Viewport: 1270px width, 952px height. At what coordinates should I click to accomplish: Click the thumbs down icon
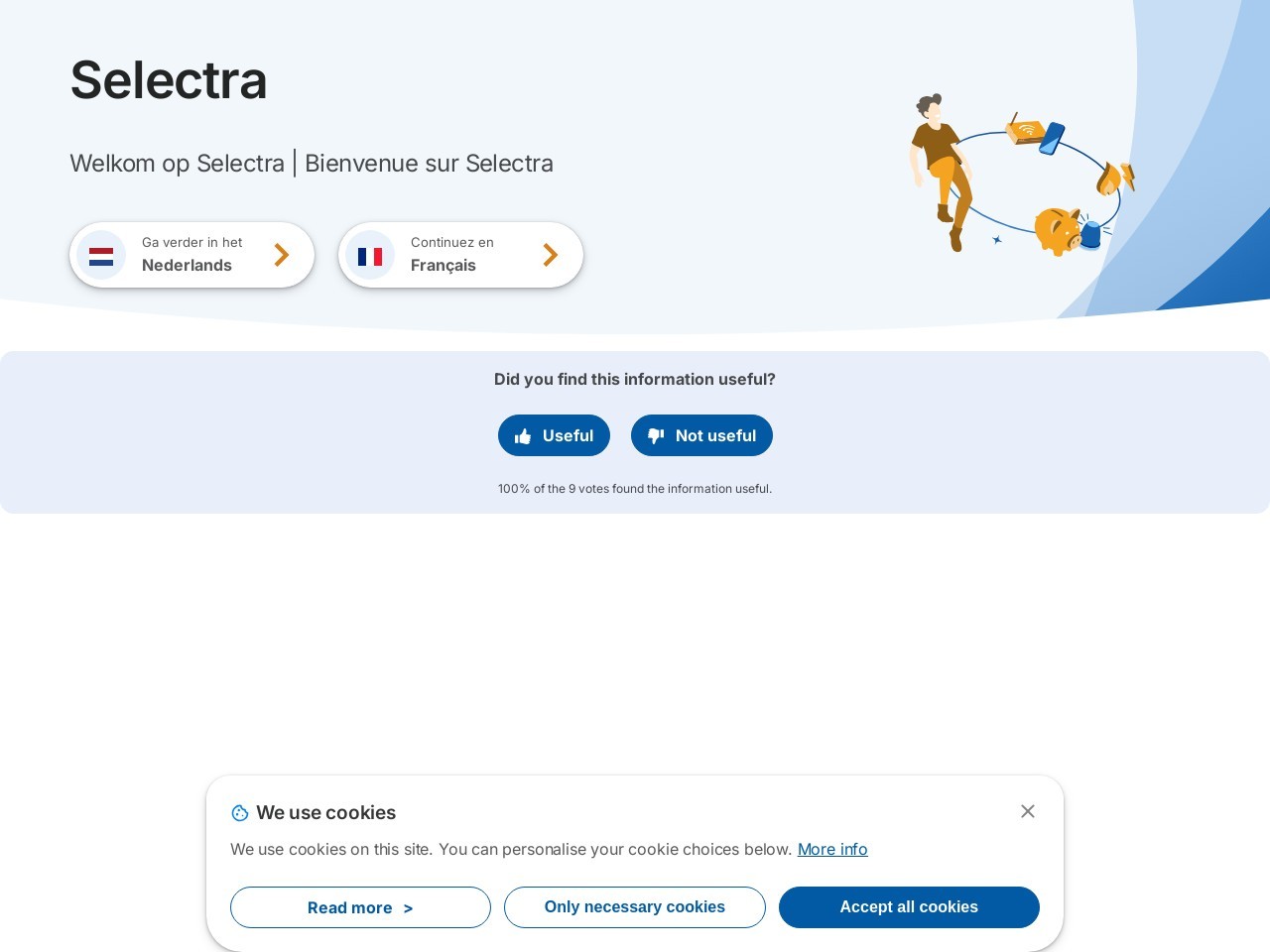coord(656,436)
